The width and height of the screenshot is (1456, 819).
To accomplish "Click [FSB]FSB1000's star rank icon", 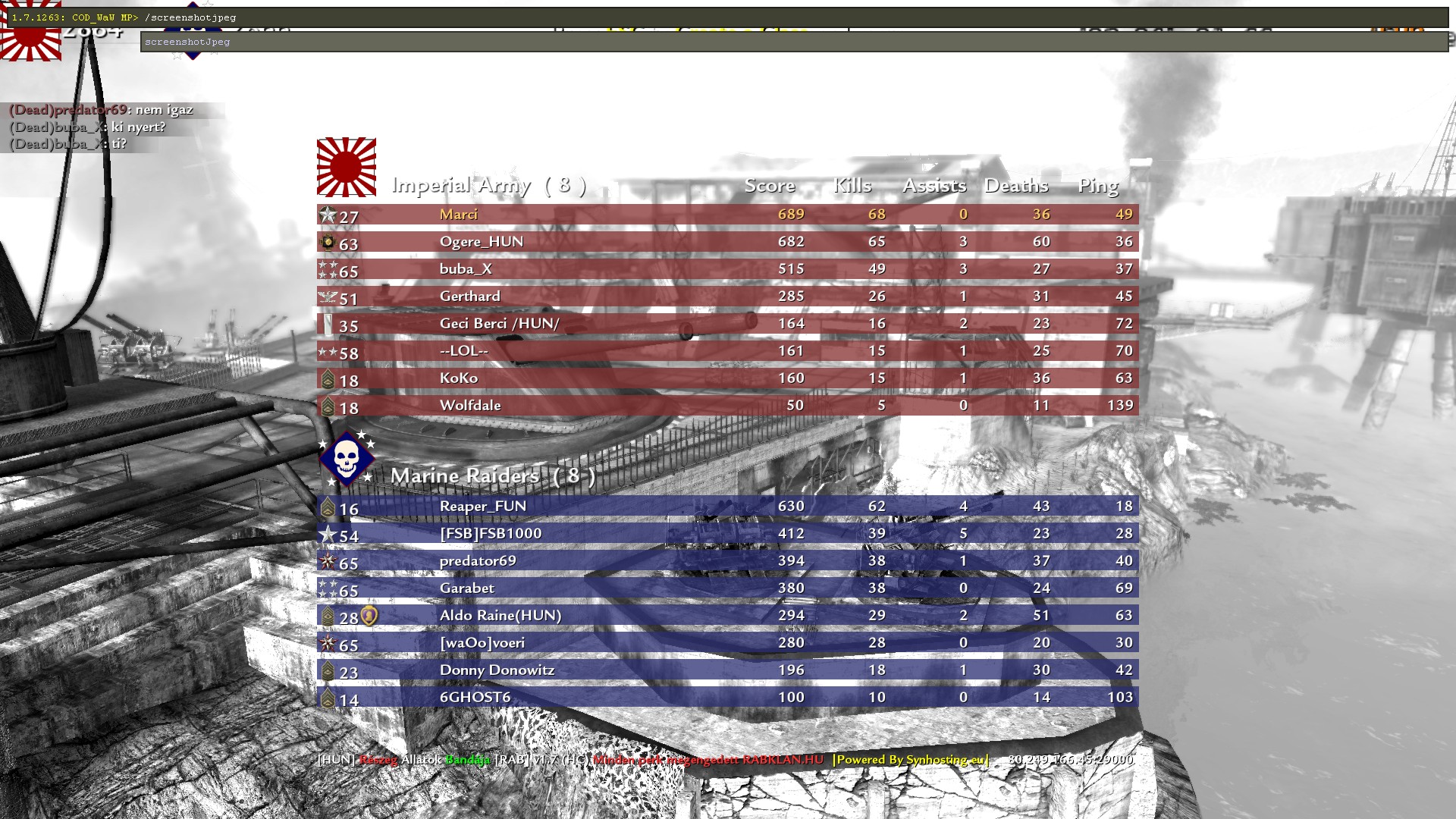I will (327, 535).
